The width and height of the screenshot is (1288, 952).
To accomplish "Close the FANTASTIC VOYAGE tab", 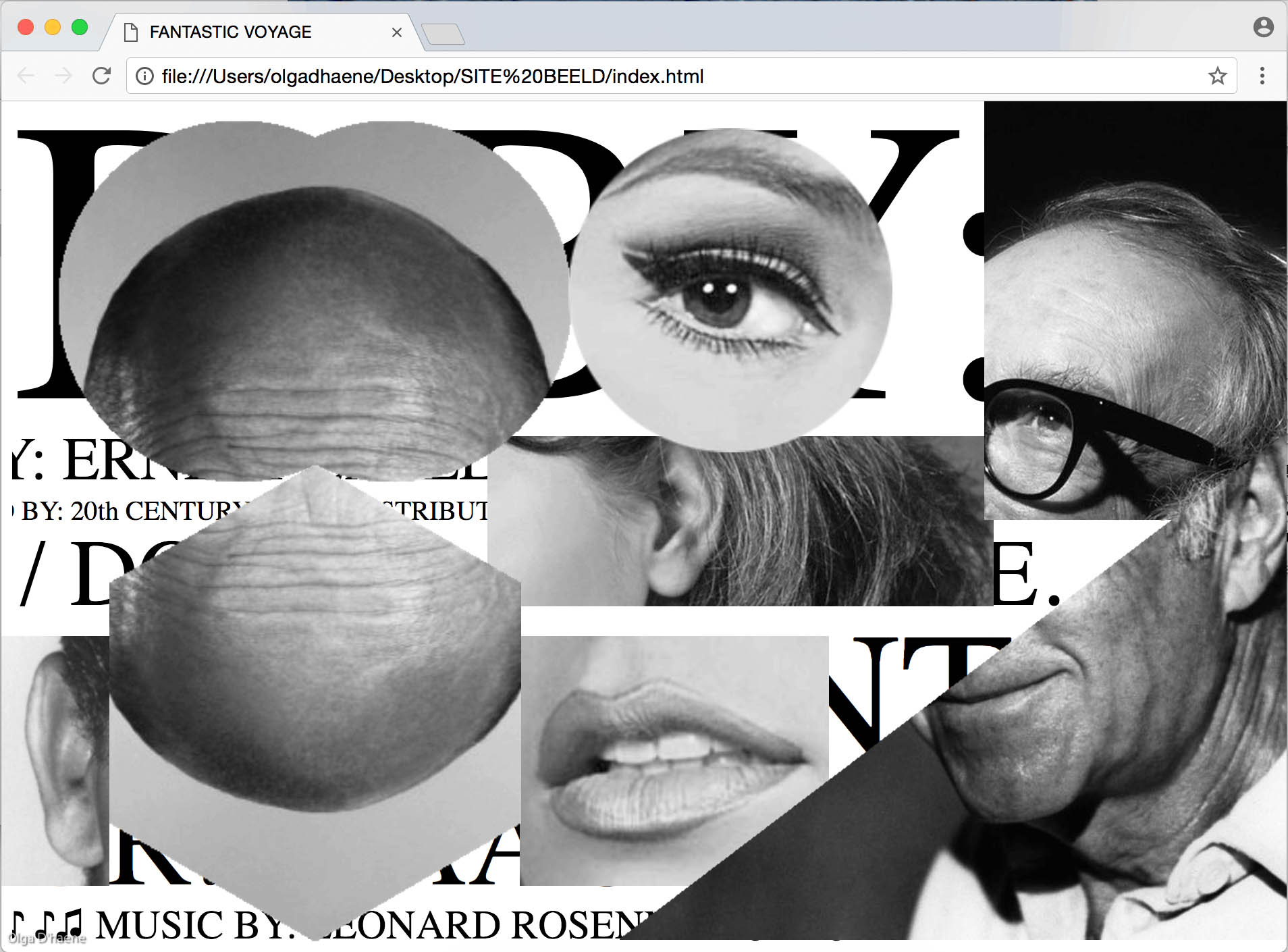I will pos(397,32).
